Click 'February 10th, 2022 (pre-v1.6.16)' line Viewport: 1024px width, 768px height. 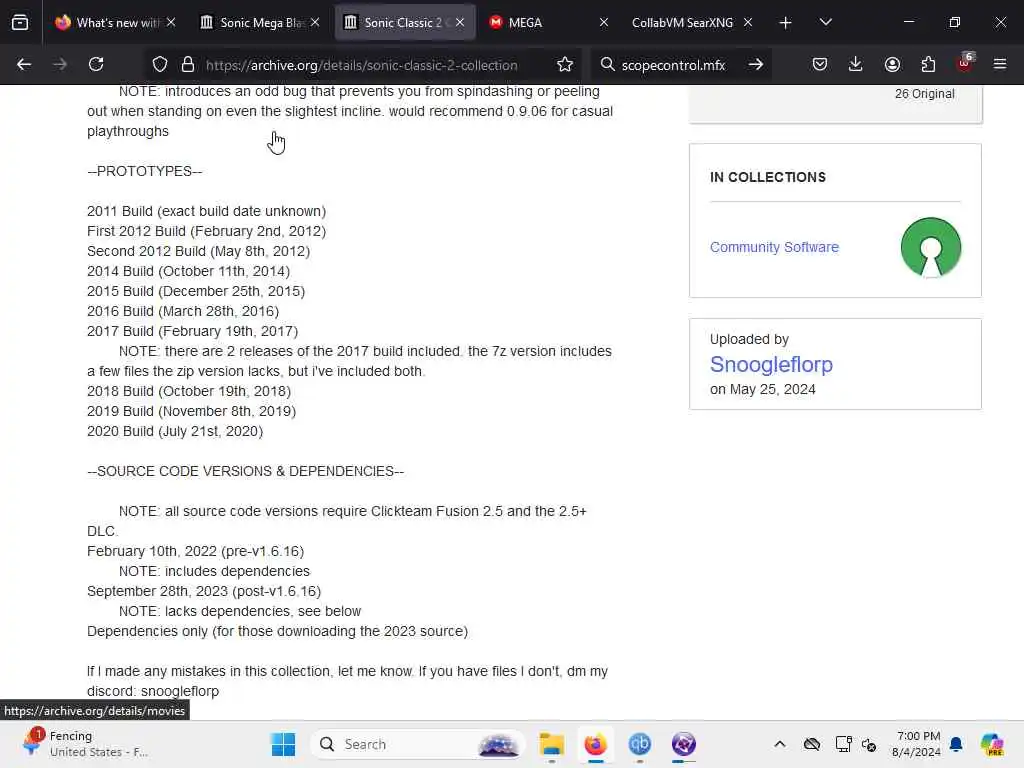(195, 551)
